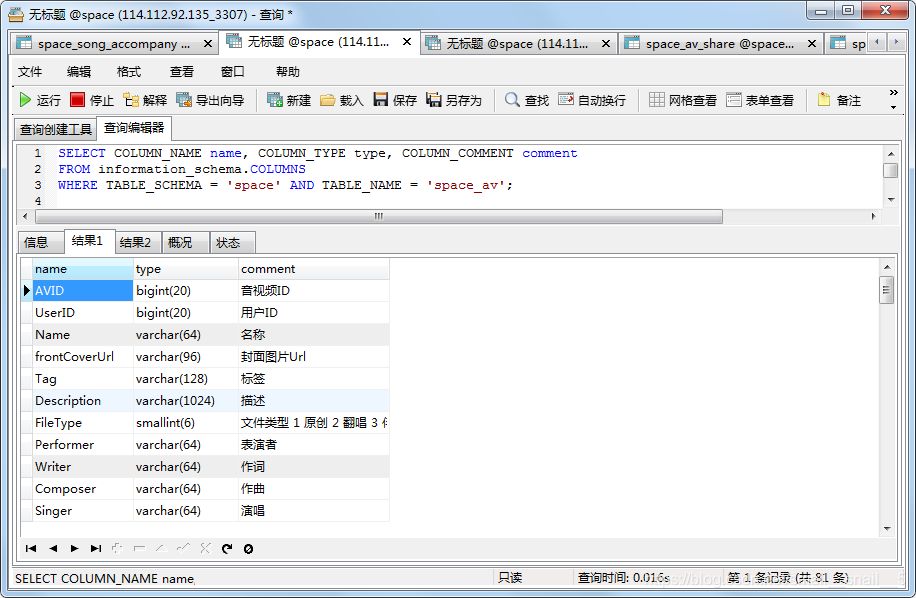The height and width of the screenshot is (598, 916).
Task: Select the 结果1 tab
Action: (89, 241)
